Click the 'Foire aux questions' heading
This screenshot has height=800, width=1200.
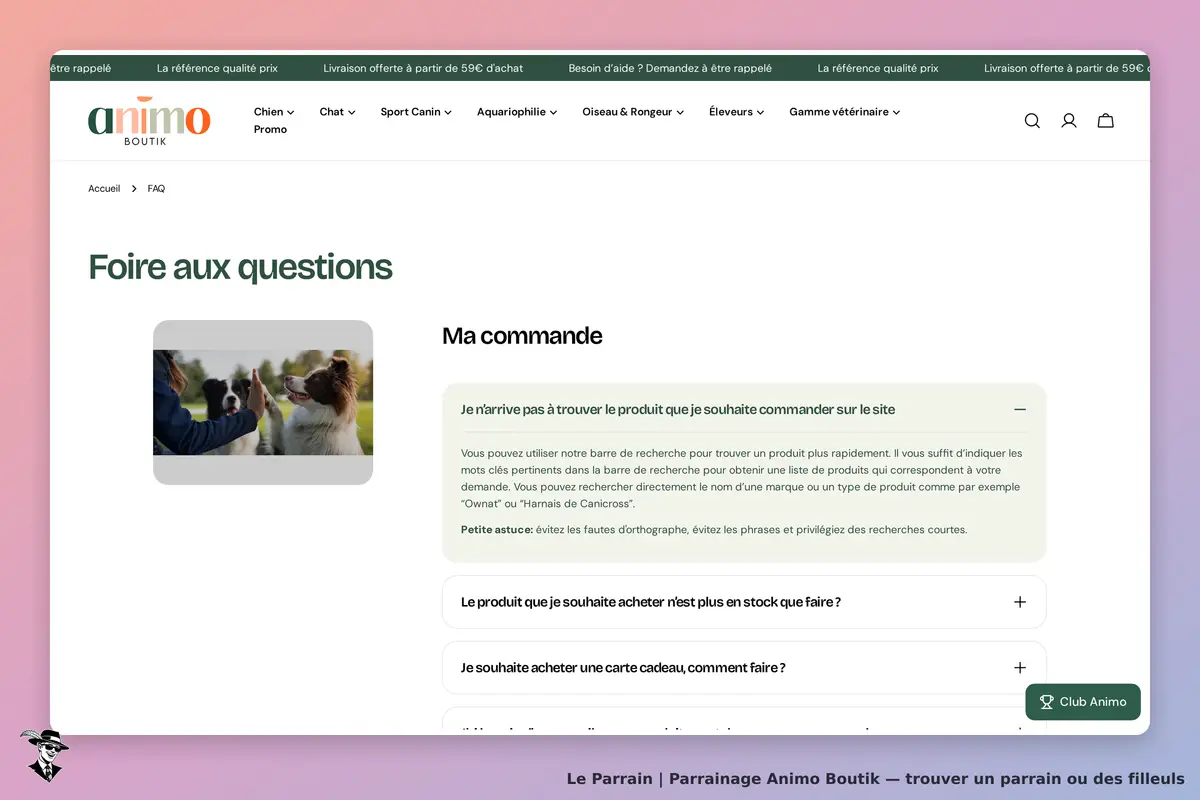[240, 267]
